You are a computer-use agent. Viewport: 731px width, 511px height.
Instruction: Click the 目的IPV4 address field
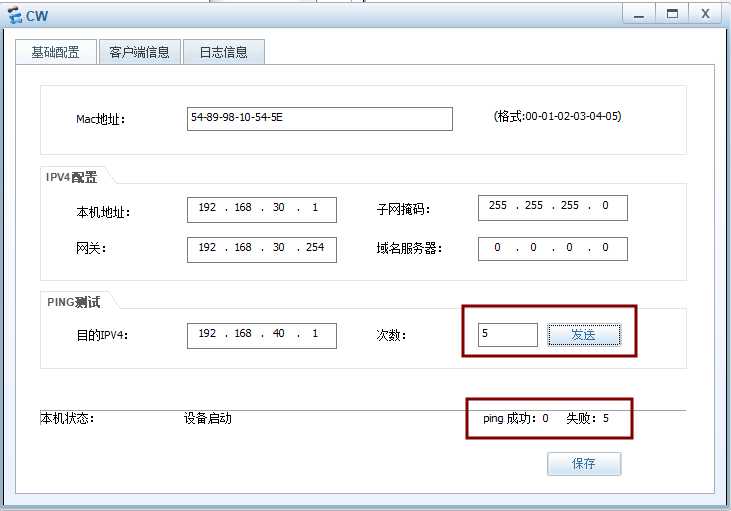262,336
